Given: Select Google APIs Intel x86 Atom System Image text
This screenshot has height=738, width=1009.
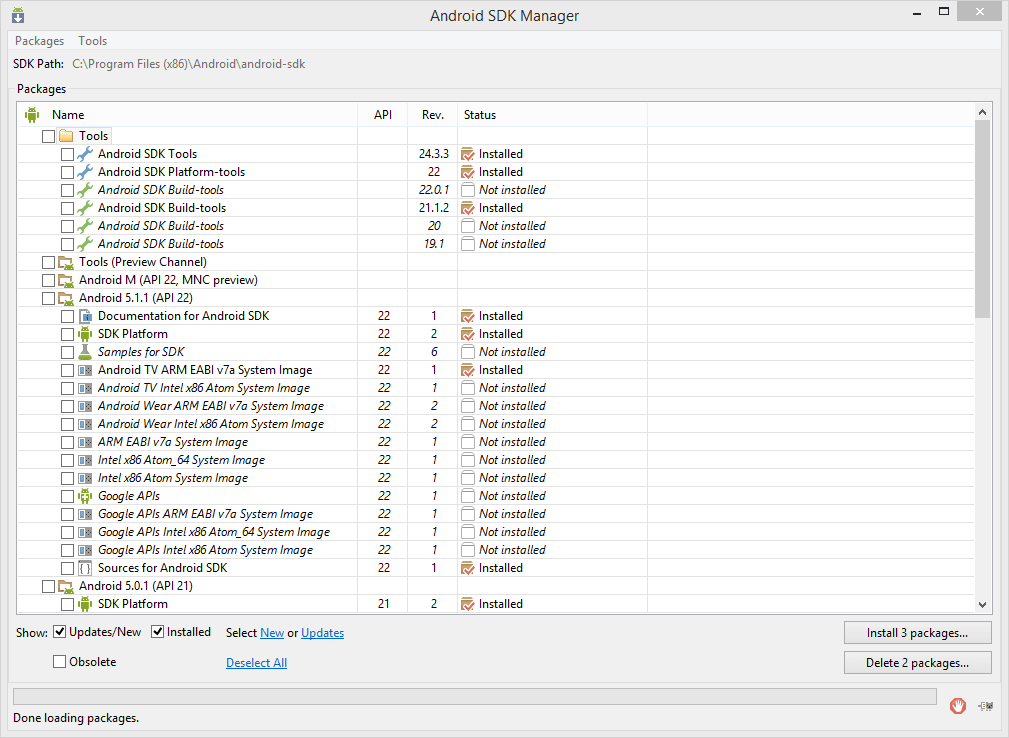Looking at the screenshot, I should click(x=205, y=550).
